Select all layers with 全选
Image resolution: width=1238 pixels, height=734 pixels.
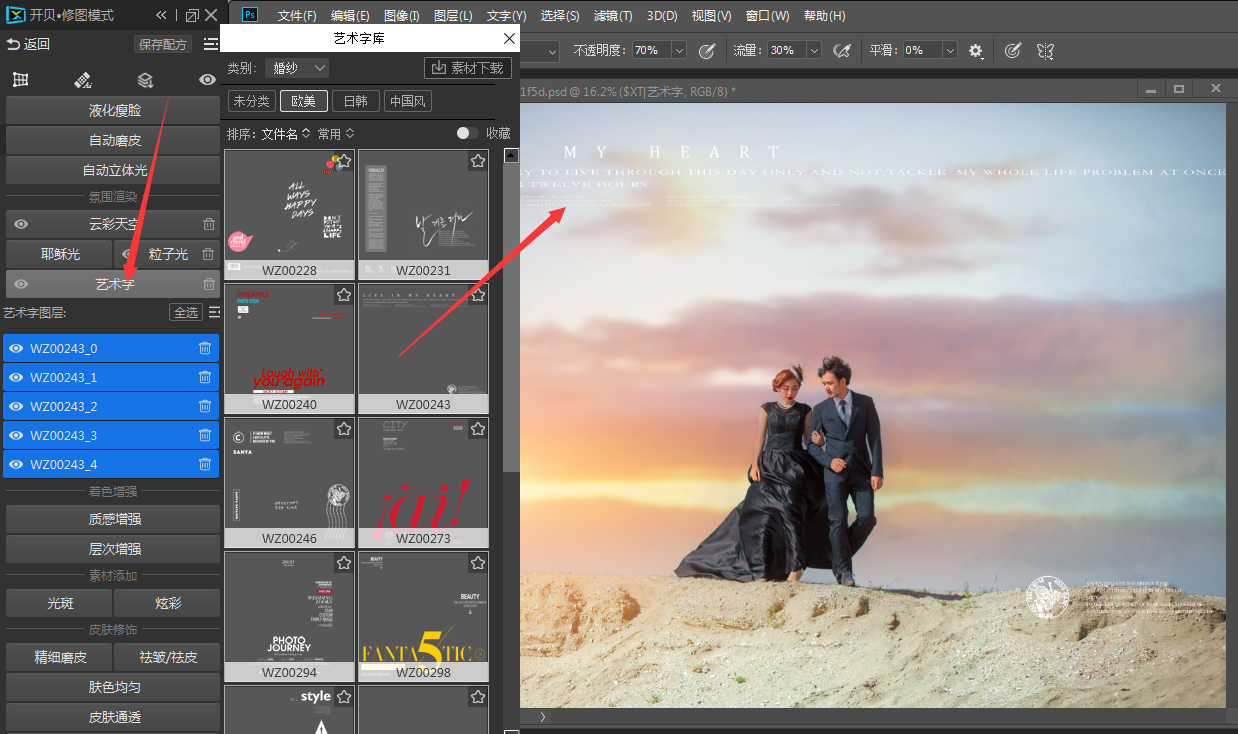click(185, 312)
